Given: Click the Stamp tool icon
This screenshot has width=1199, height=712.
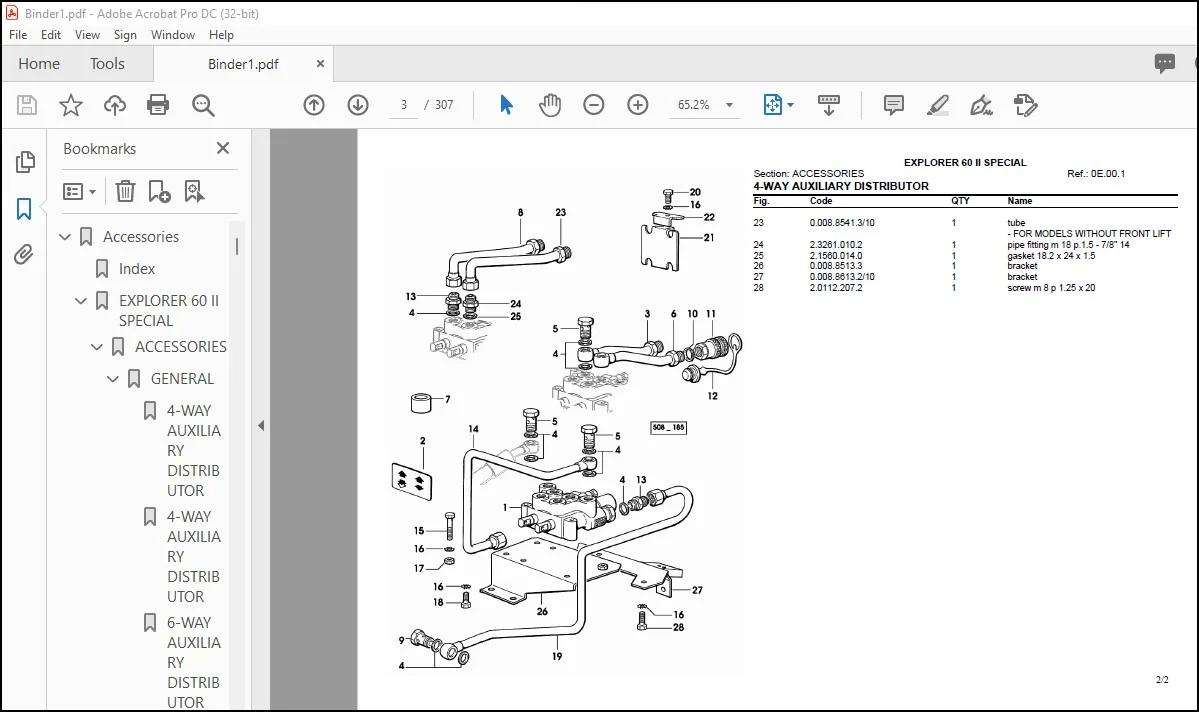Looking at the screenshot, I should [1025, 105].
